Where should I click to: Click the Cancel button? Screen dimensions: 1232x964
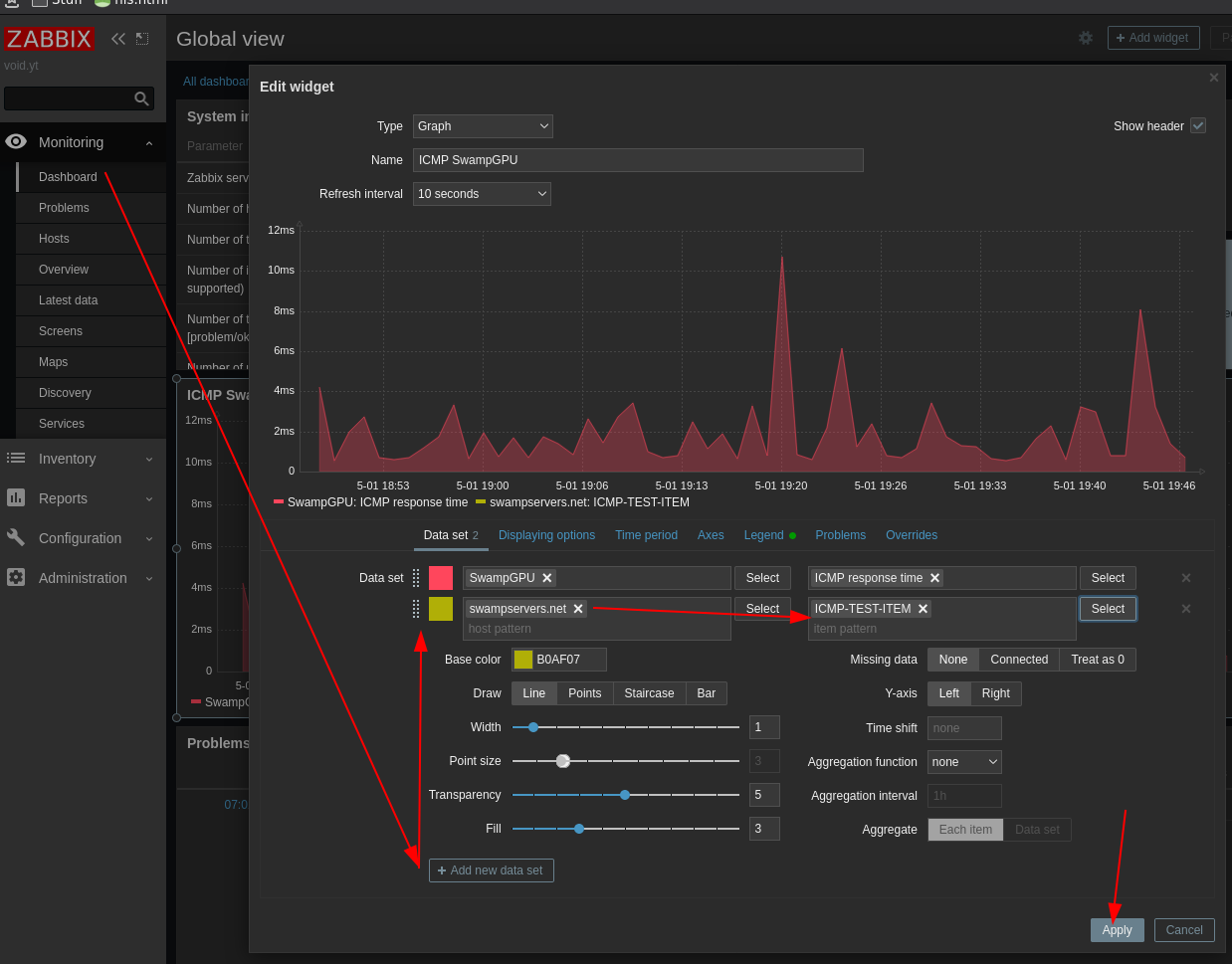pos(1184,930)
